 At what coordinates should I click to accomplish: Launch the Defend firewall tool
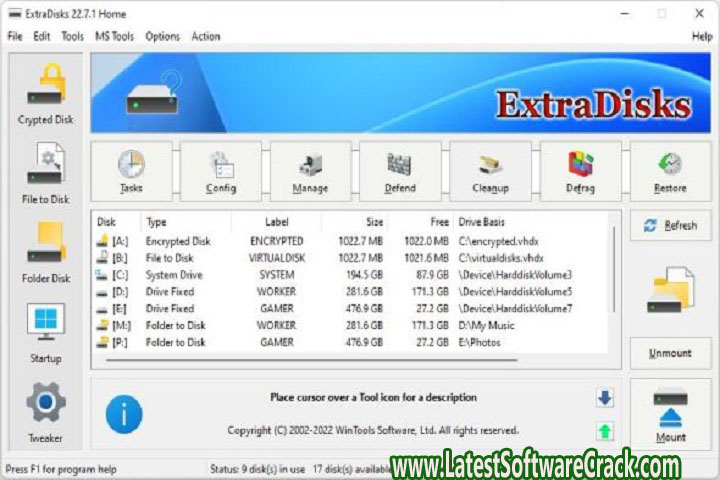400,170
